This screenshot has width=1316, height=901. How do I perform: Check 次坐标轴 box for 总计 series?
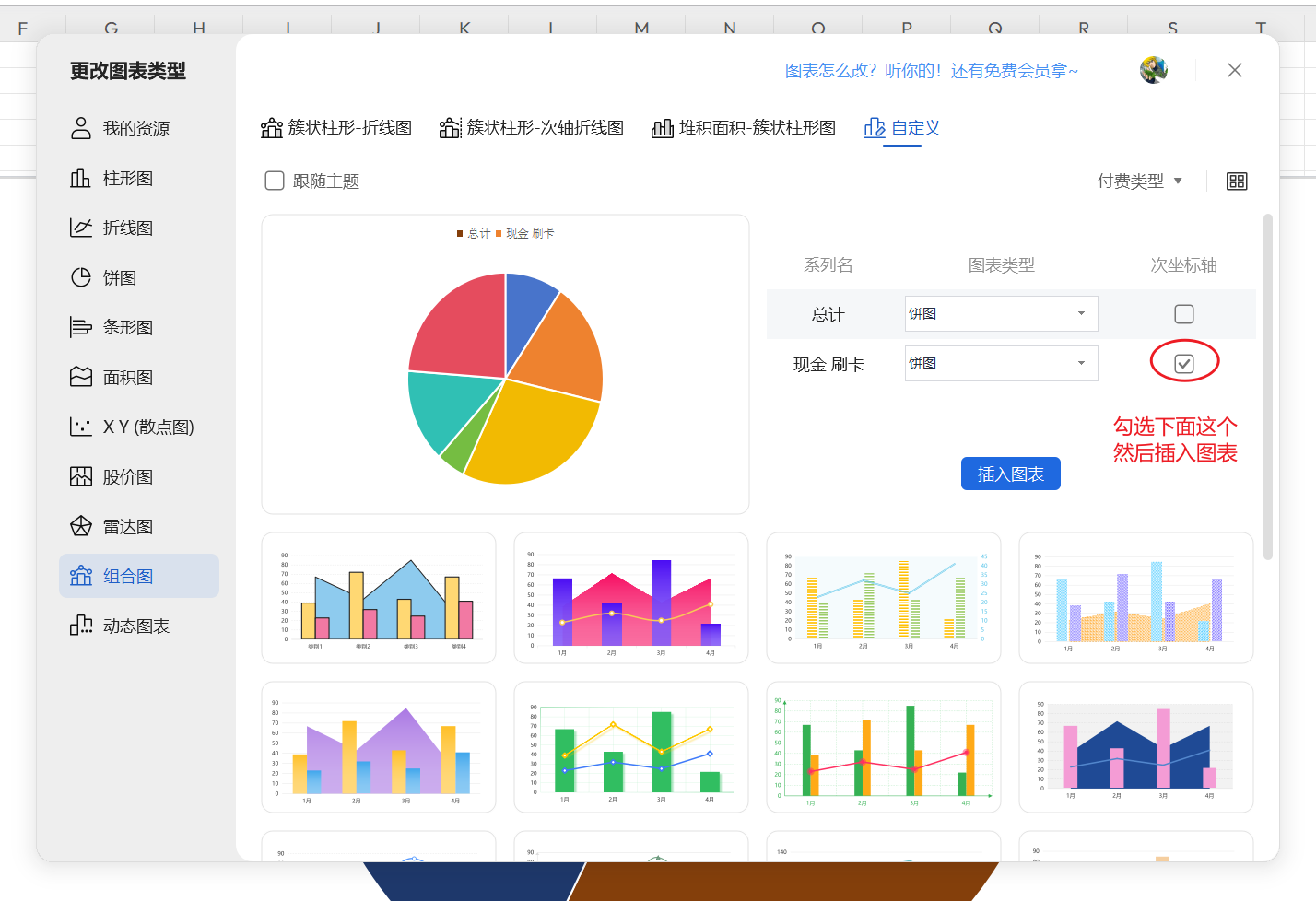click(1184, 314)
